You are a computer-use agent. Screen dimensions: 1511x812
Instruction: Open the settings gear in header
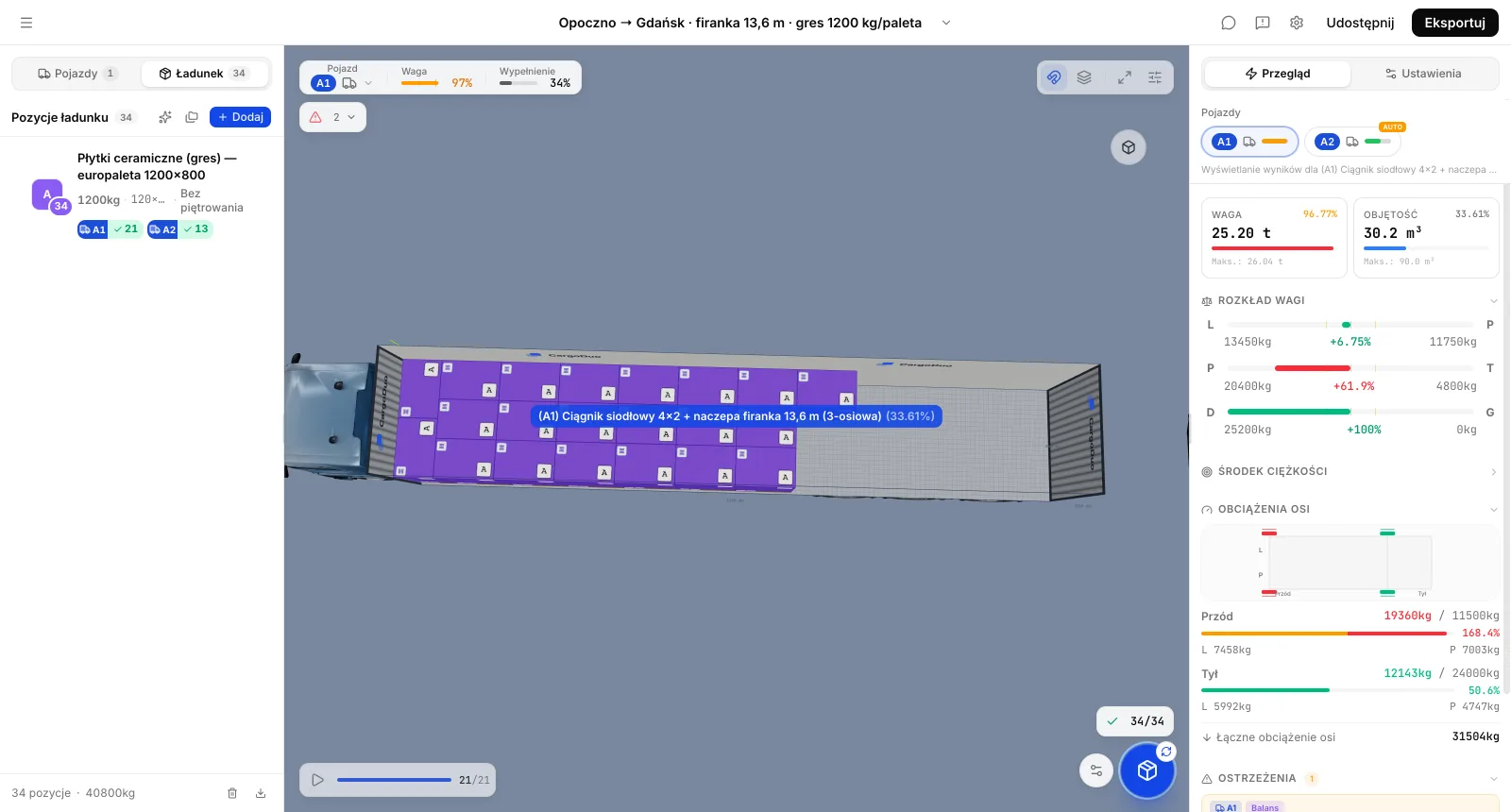(x=1297, y=23)
